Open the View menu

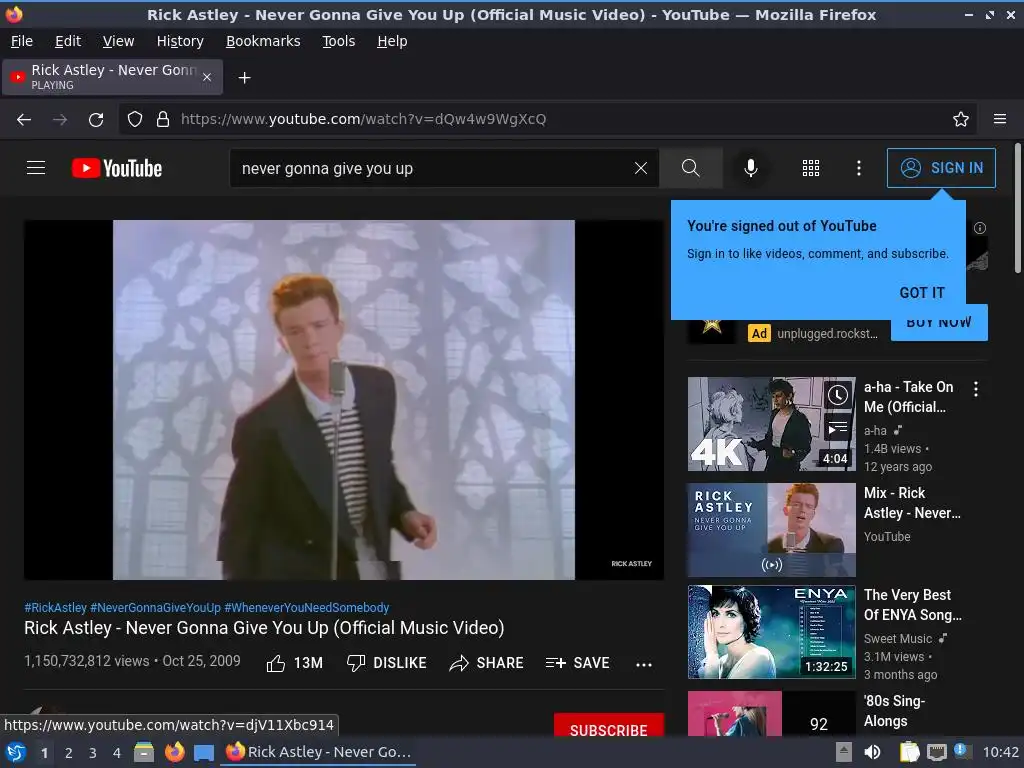coord(118,41)
